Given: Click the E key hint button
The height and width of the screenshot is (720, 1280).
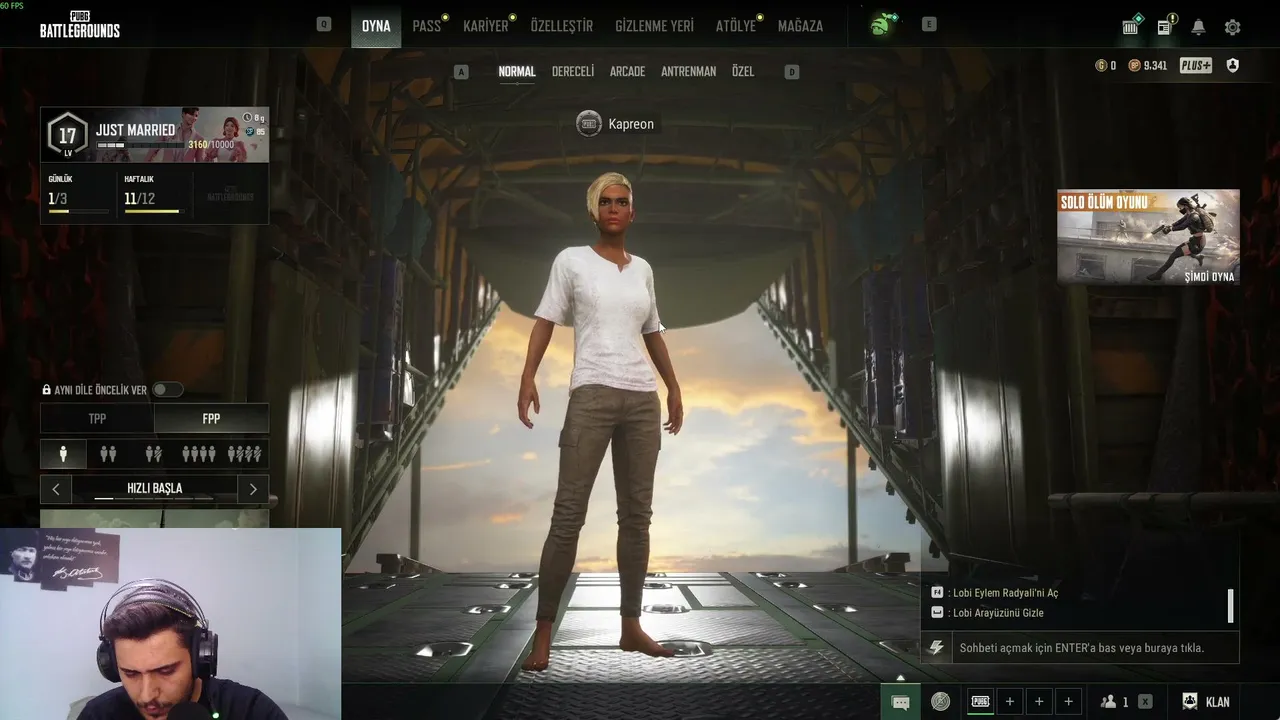Looking at the screenshot, I should pyautogui.click(x=929, y=24).
